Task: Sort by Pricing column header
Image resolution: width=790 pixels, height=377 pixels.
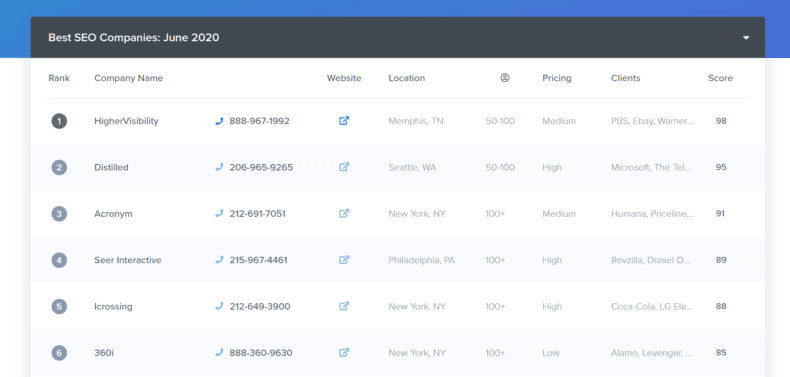Action: 557,78
